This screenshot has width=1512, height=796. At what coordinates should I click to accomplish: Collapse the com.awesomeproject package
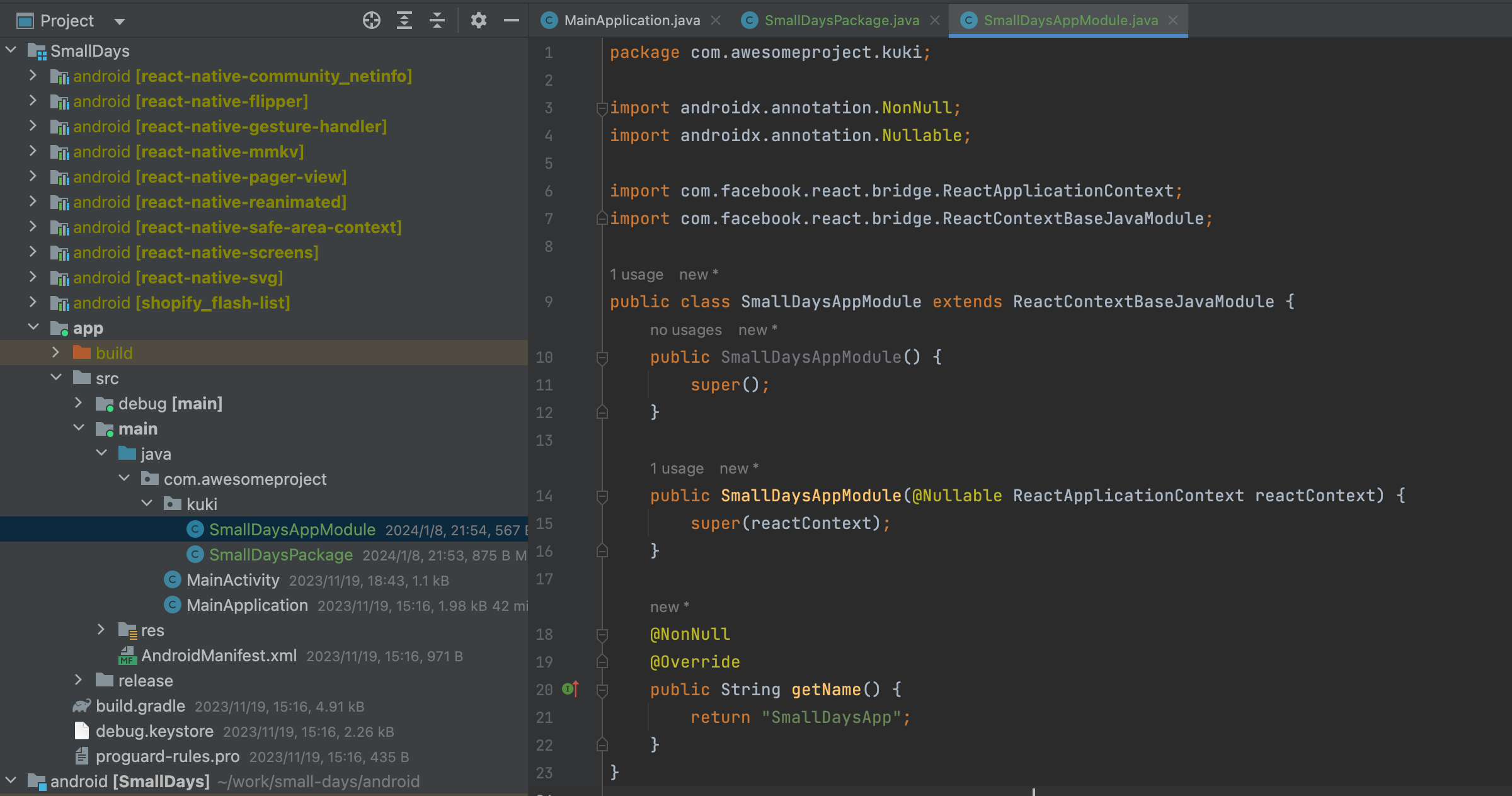pyautogui.click(x=124, y=479)
